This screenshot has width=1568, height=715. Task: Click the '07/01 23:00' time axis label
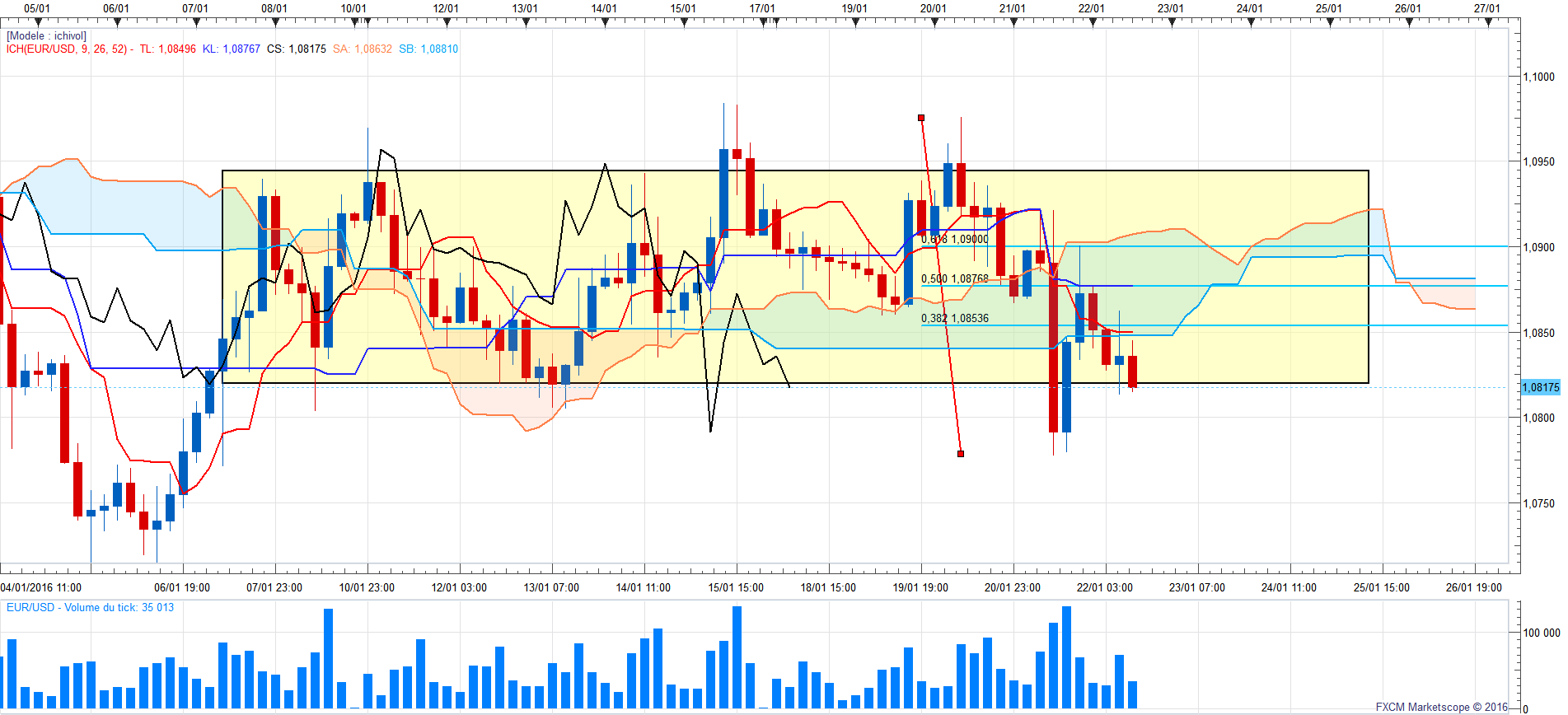point(274,588)
